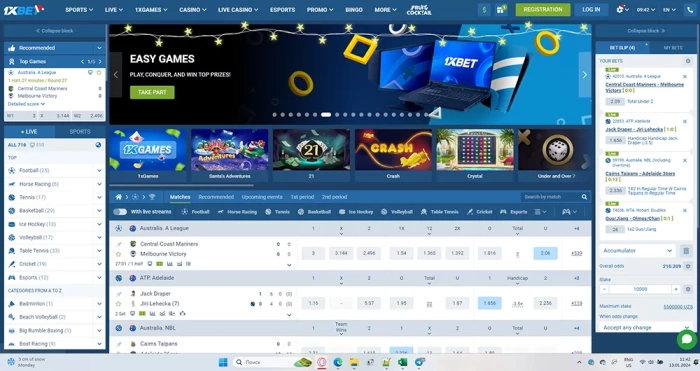Click the Stake amount input field
The height and width of the screenshot is (371, 700).
coord(640,289)
